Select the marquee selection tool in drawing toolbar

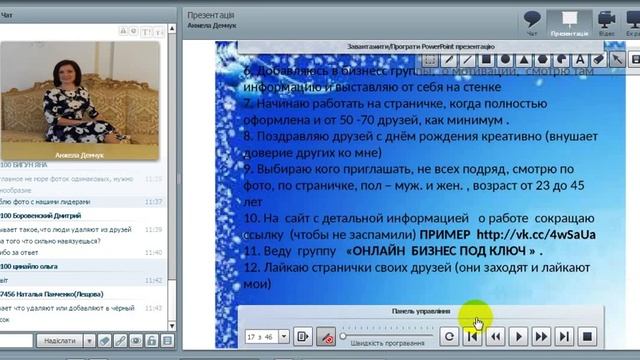429,60
